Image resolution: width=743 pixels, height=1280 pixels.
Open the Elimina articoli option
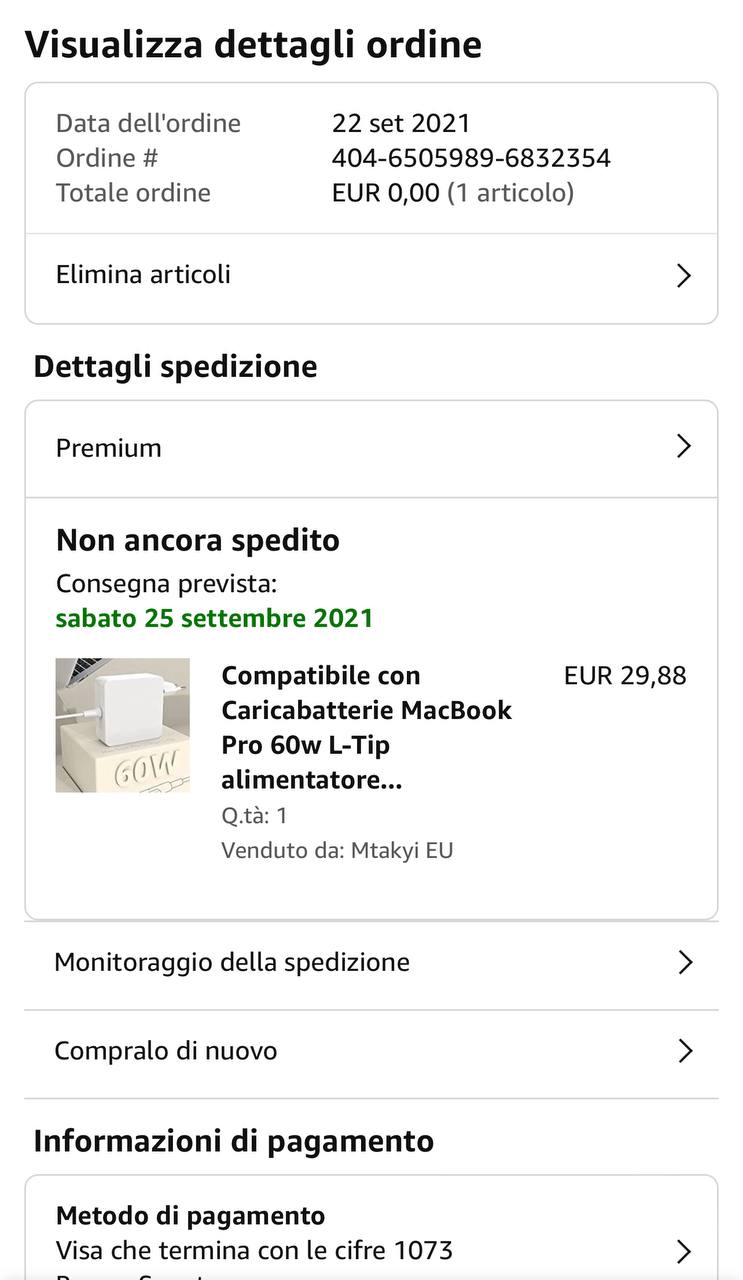[x=143, y=275]
